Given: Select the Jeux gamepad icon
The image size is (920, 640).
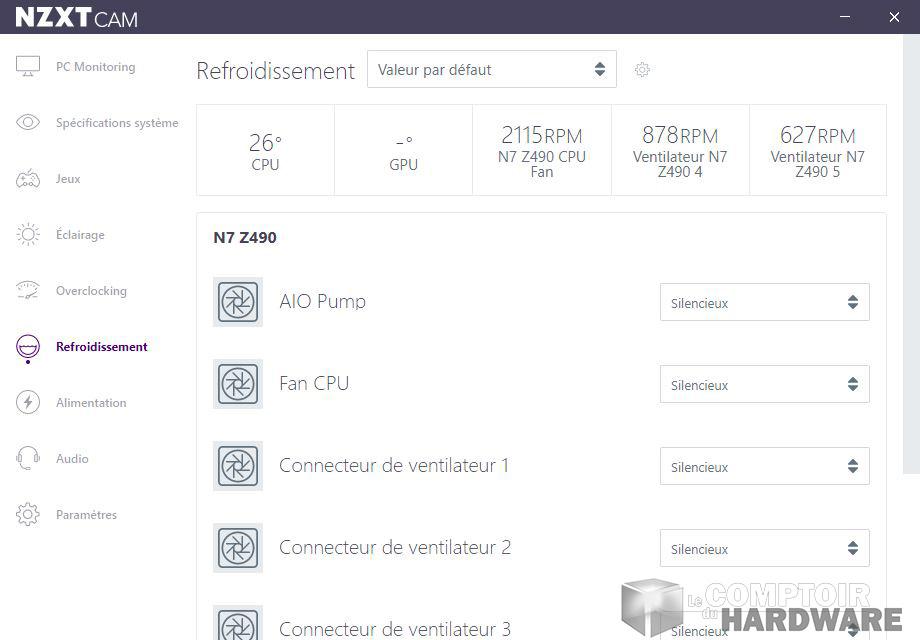Looking at the screenshot, I should click(28, 179).
